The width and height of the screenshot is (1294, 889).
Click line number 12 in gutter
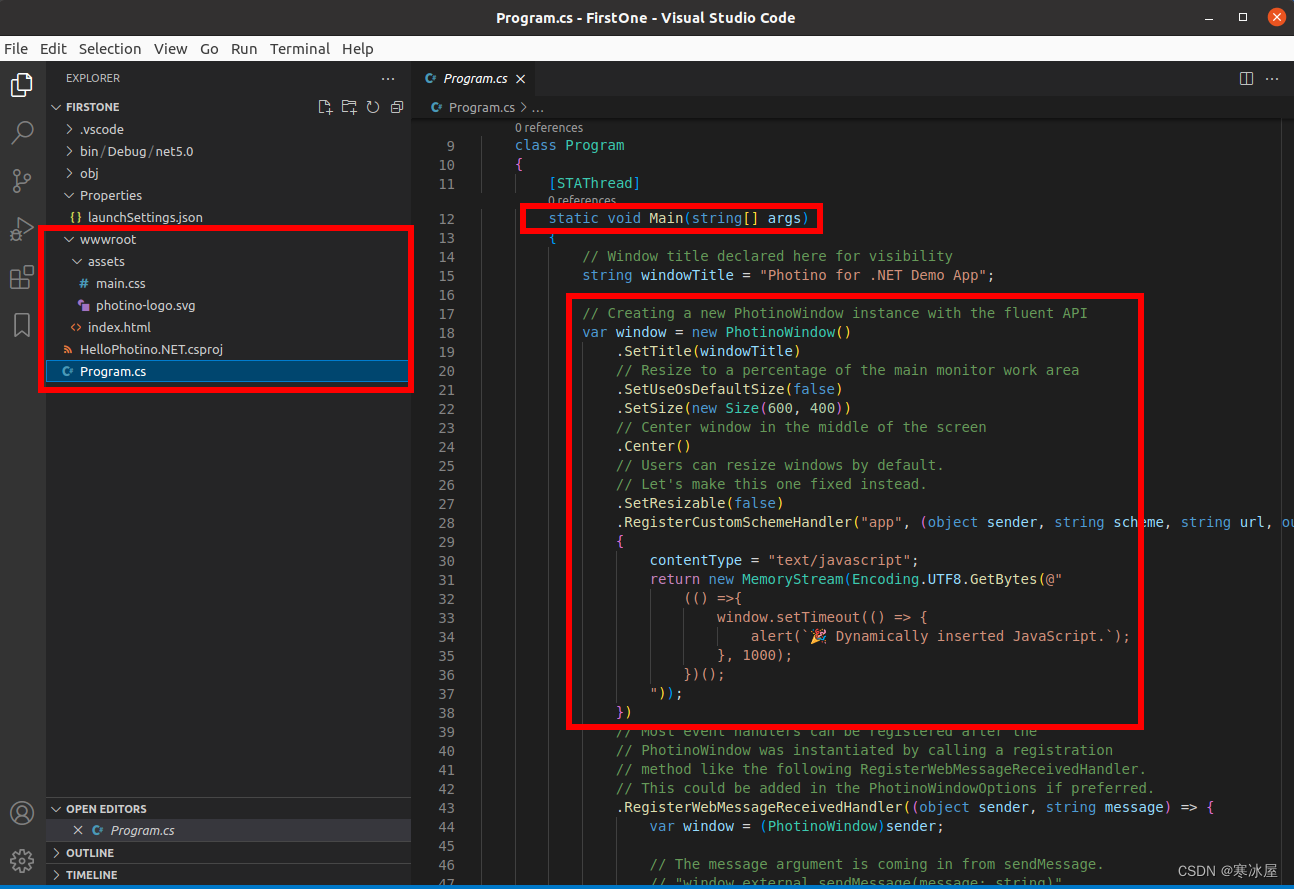(x=445, y=218)
